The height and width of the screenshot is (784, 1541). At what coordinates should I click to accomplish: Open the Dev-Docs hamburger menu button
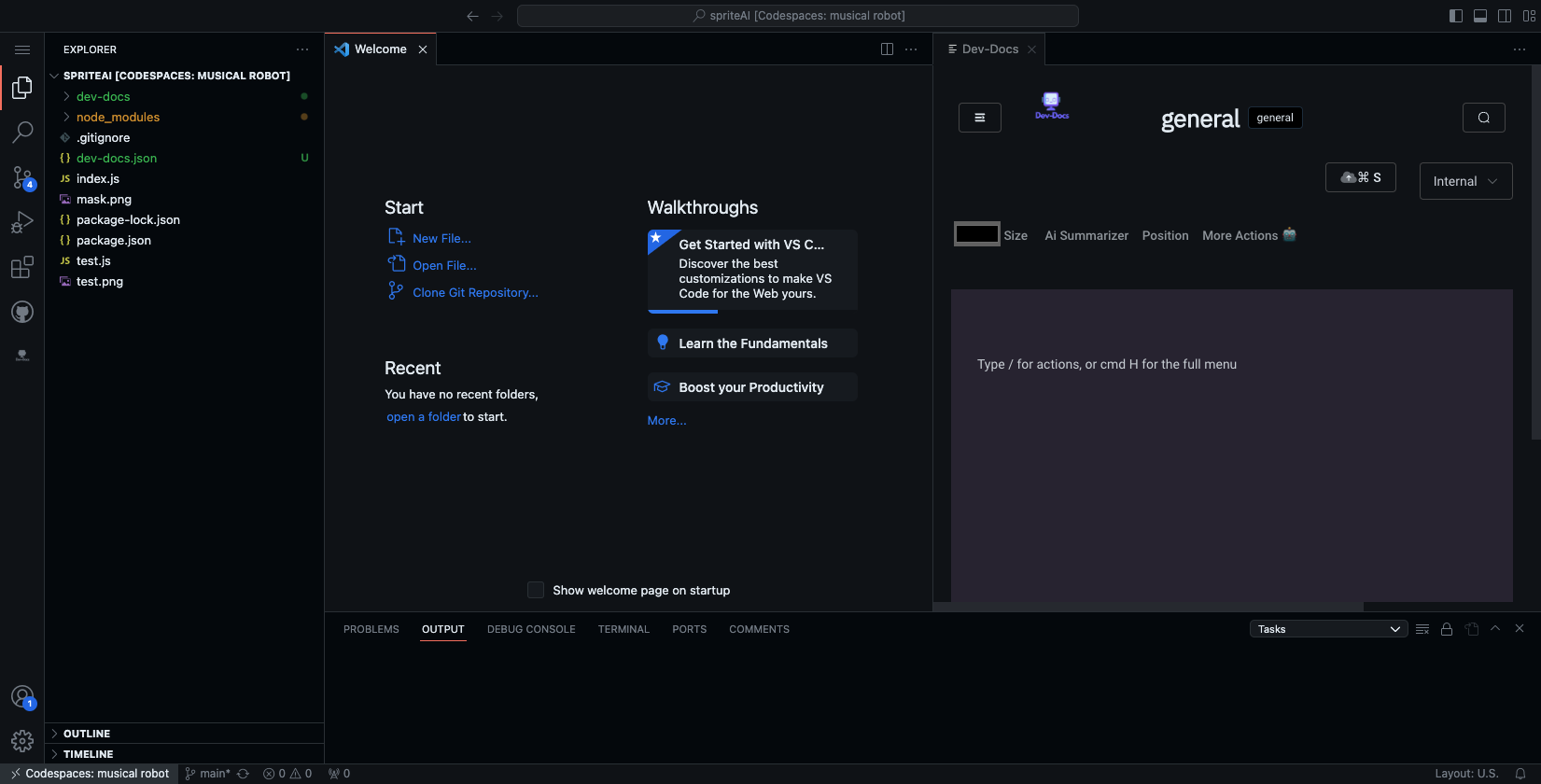[979, 118]
